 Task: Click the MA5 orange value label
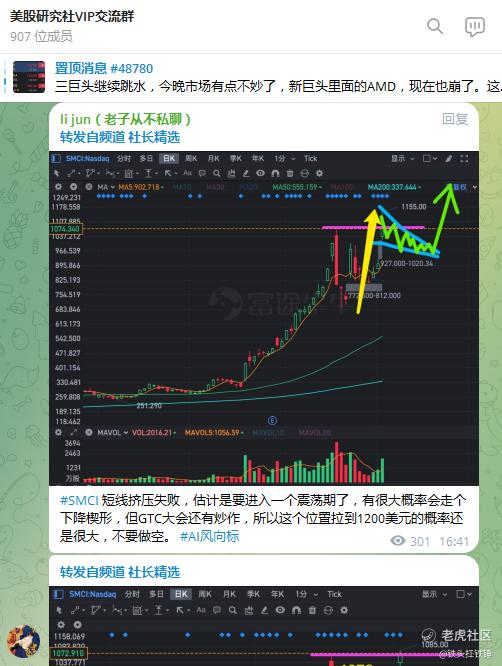pos(139,187)
